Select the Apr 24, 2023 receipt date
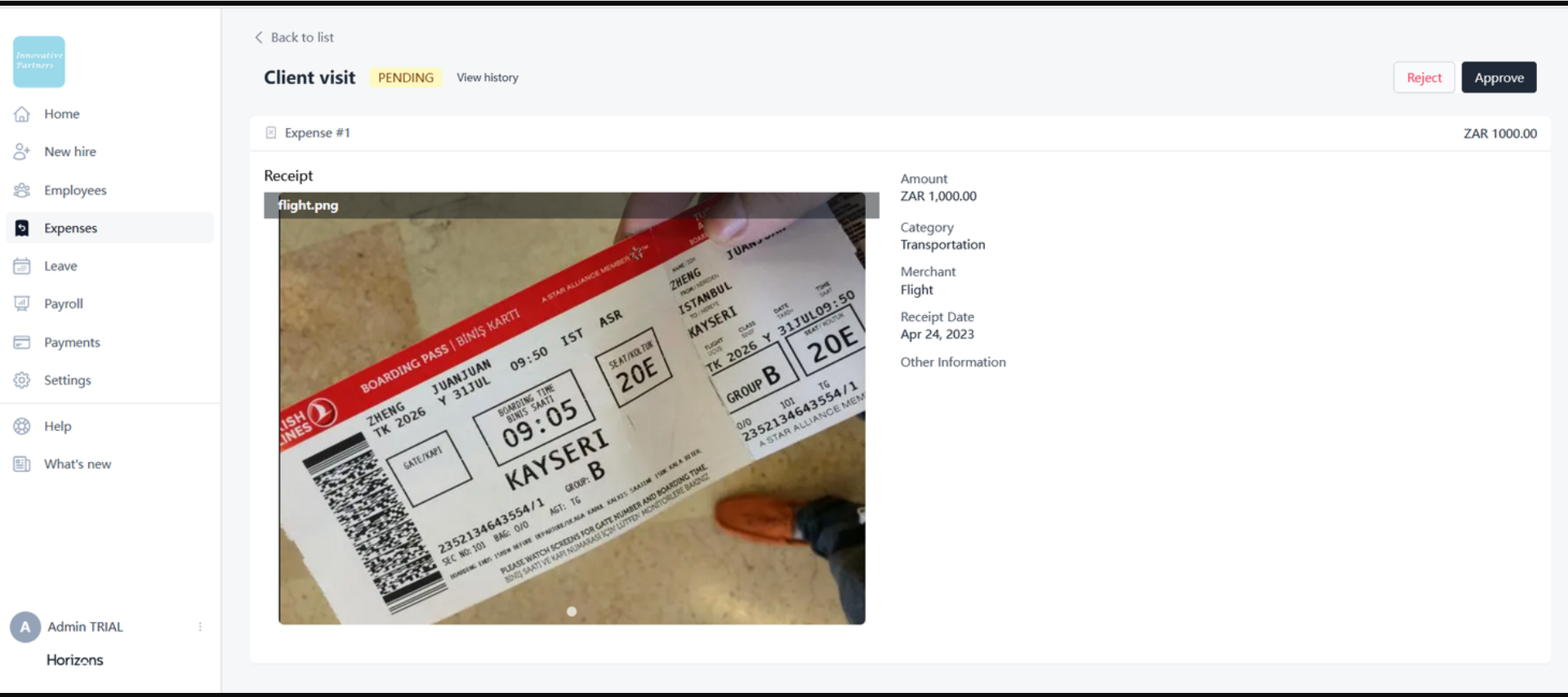The width and height of the screenshot is (1568, 697). click(938, 335)
